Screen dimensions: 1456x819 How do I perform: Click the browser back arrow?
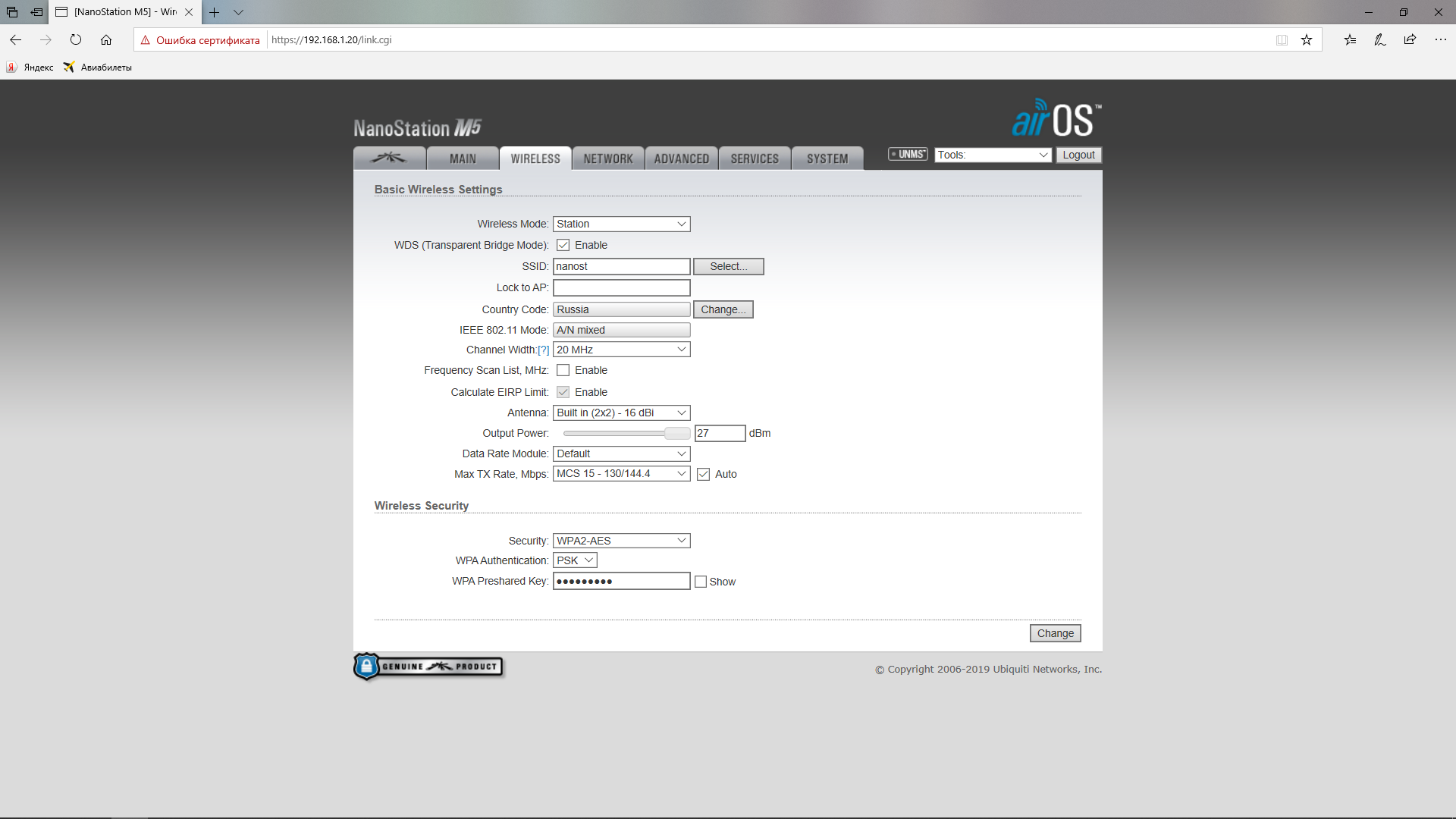click(x=15, y=40)
